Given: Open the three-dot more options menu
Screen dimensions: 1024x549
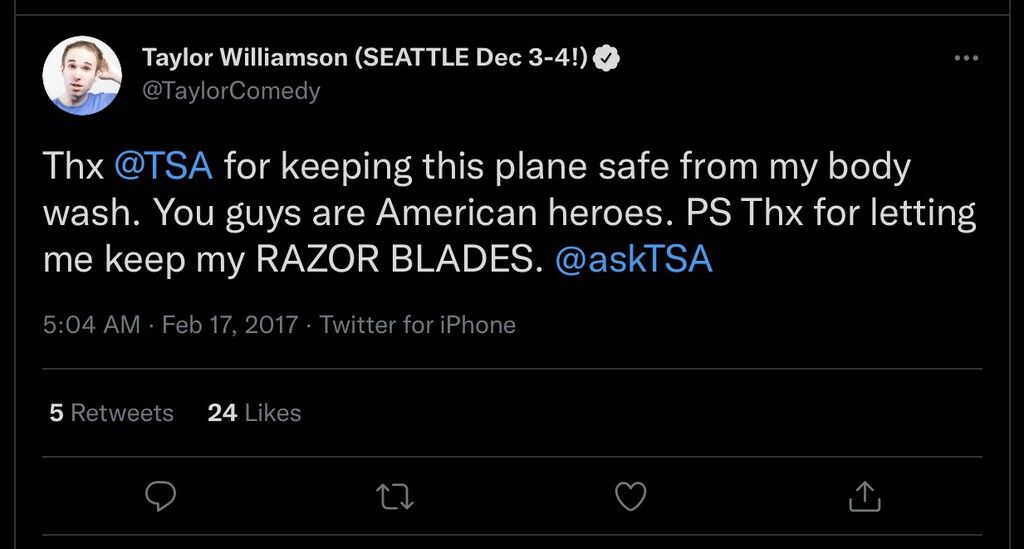Looking at the screenshot, I should [x=966, y=58].
